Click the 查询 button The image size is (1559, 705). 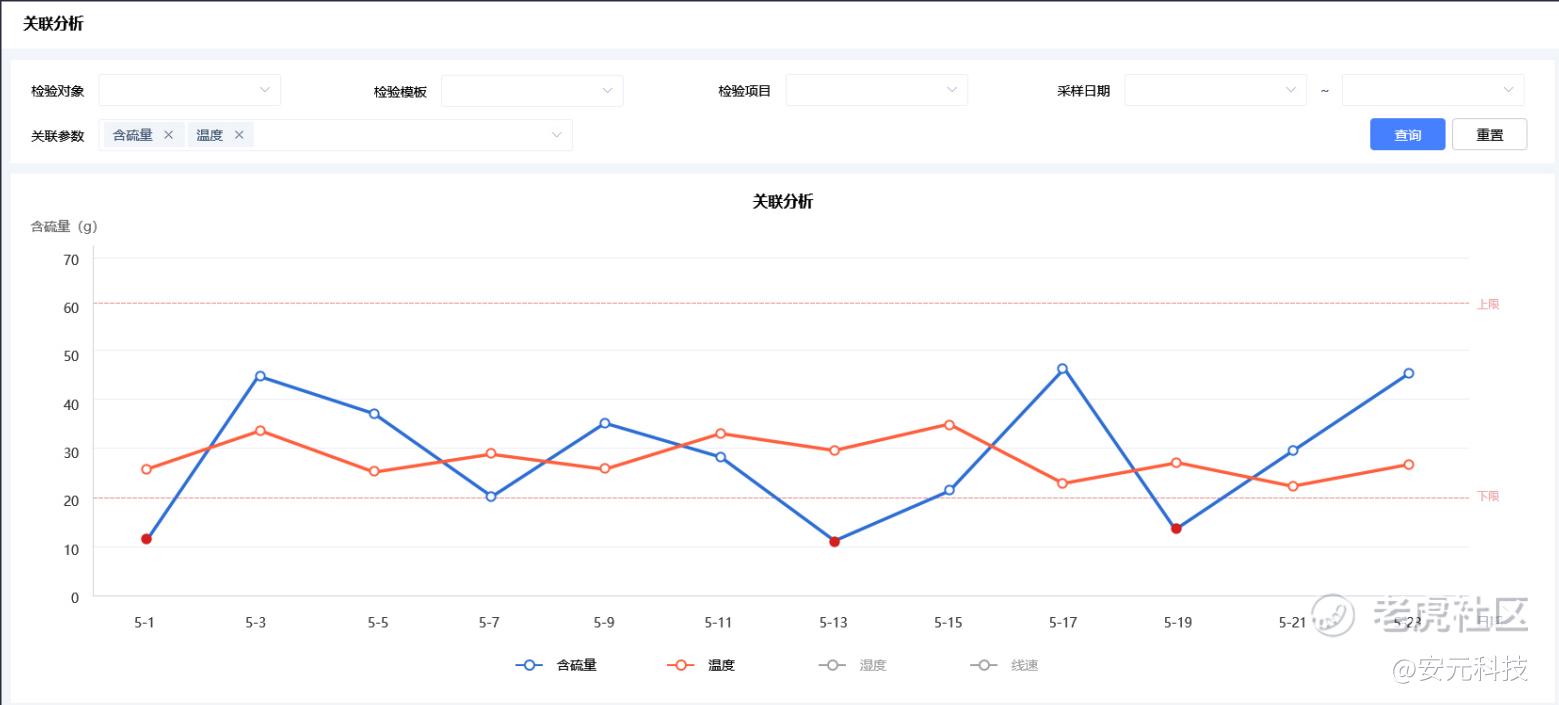click(x=1407, y=134)
